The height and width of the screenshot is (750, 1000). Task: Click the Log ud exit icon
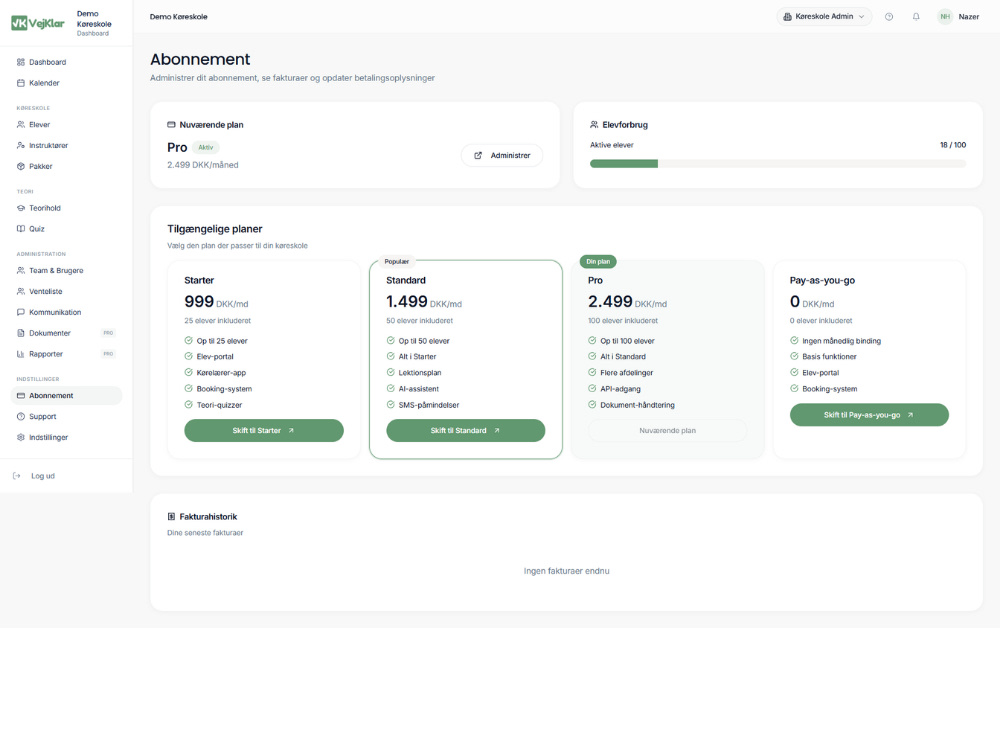[17, 476]
